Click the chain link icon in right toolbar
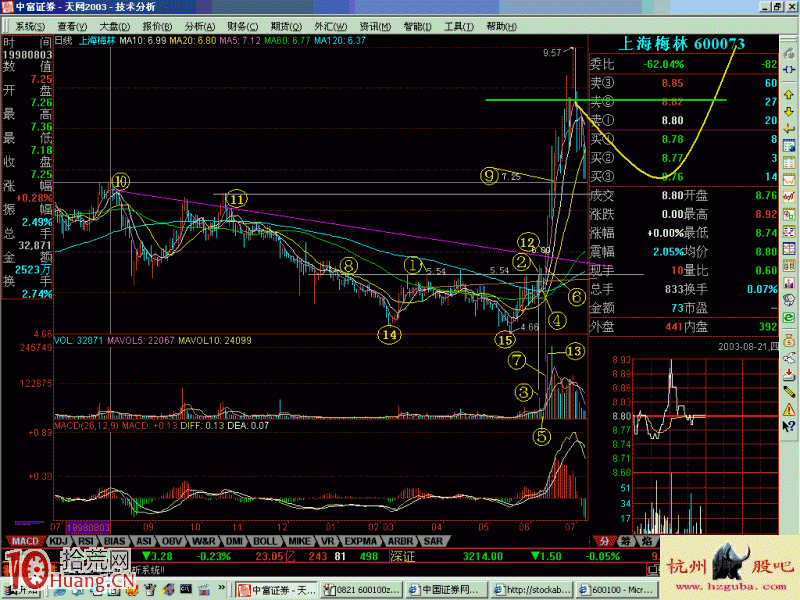The width and height of the screenshot is (800, 600). click(x=789, y=53)
